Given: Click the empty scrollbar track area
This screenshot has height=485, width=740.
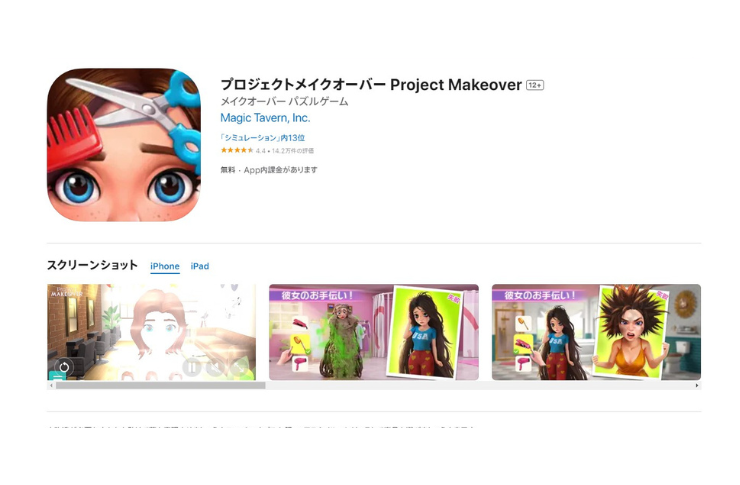Looking at the screenshot, I should pyautogui.click(x=479, y=385).
